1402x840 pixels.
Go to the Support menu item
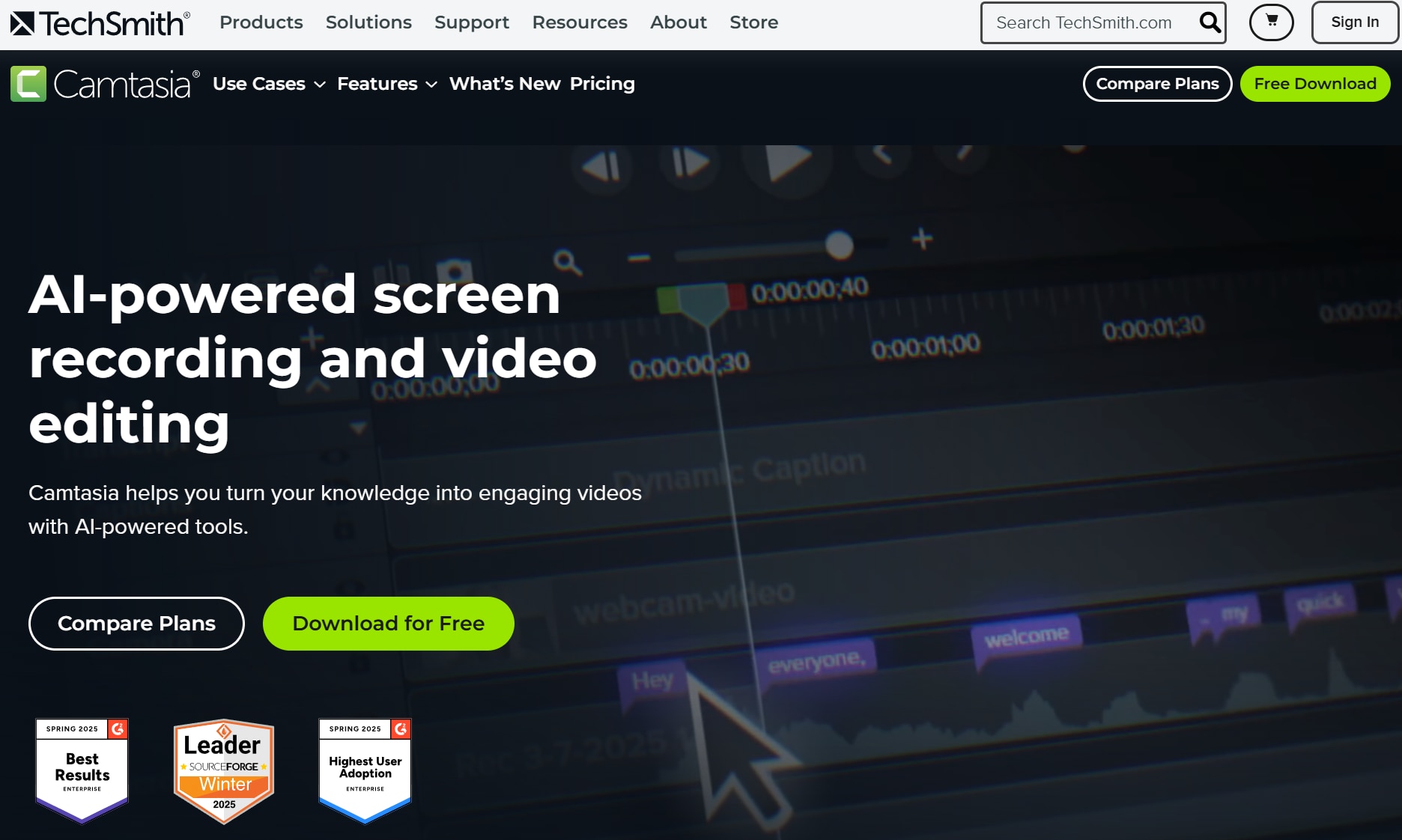472,22
